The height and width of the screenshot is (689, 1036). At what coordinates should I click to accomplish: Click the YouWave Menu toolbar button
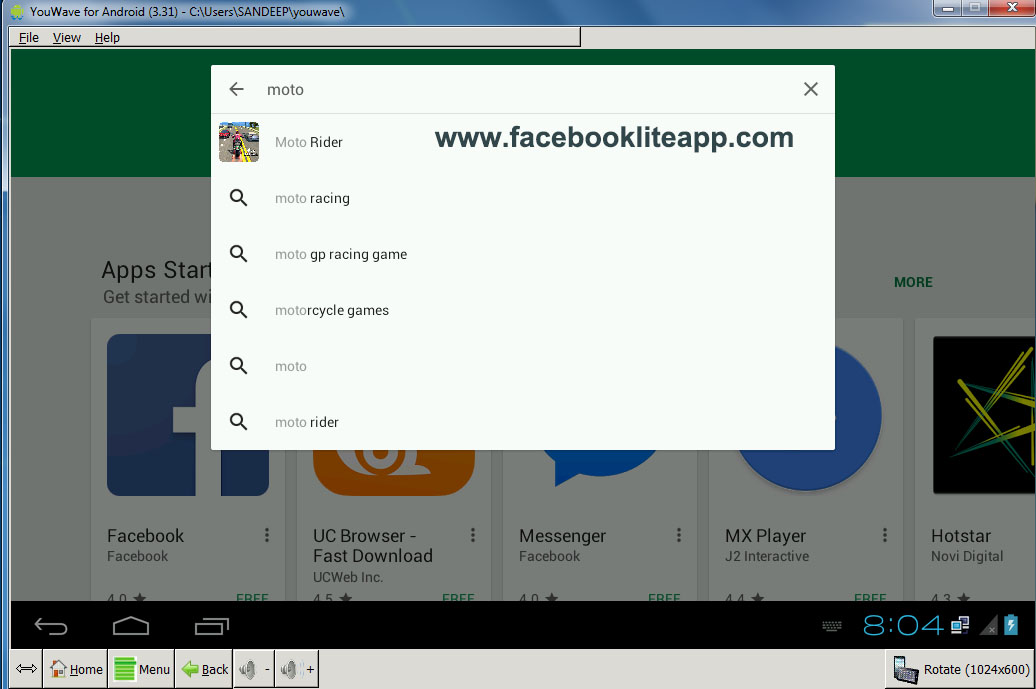(x=142, y=669)
